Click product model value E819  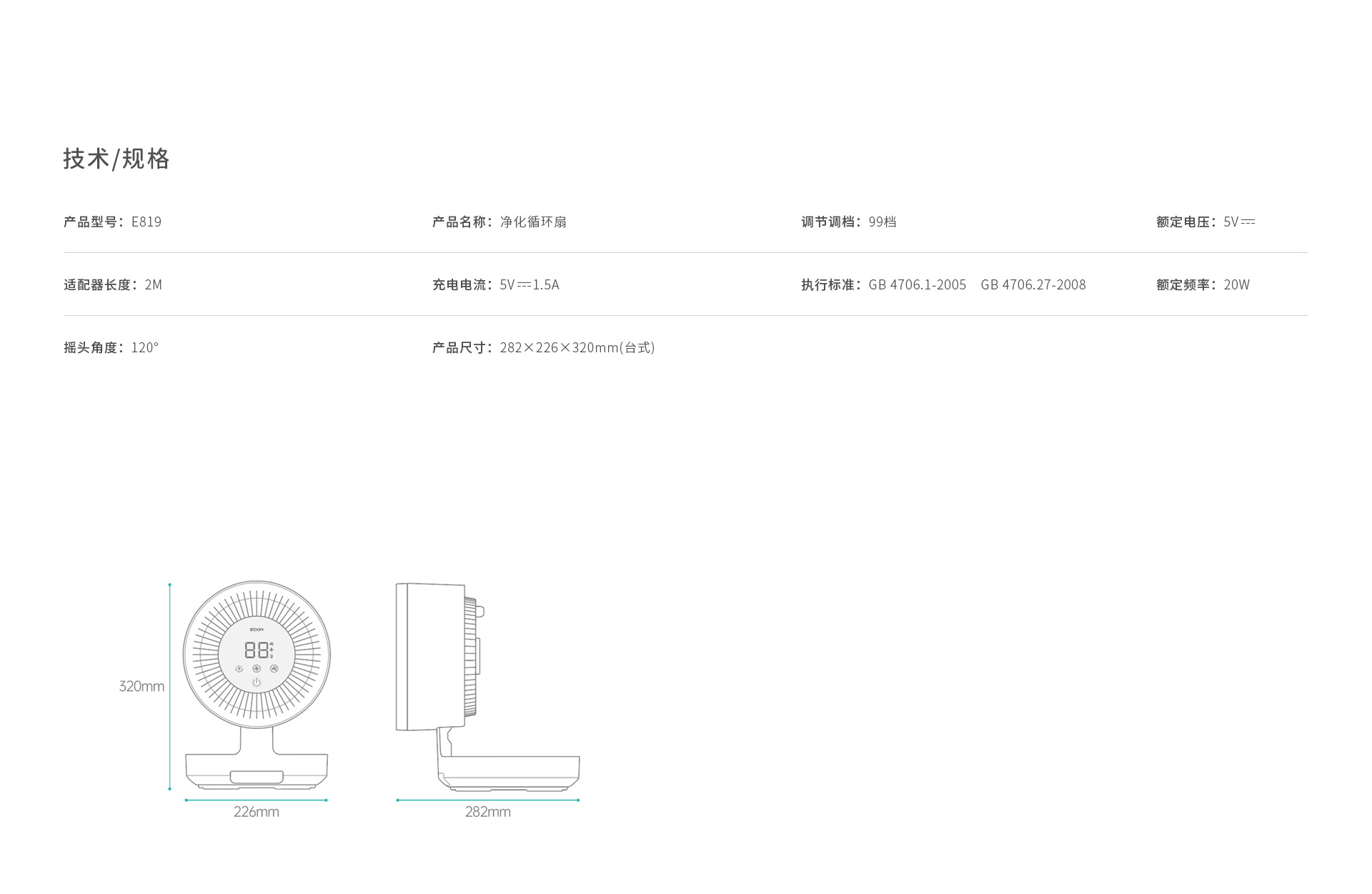[146, 222]
